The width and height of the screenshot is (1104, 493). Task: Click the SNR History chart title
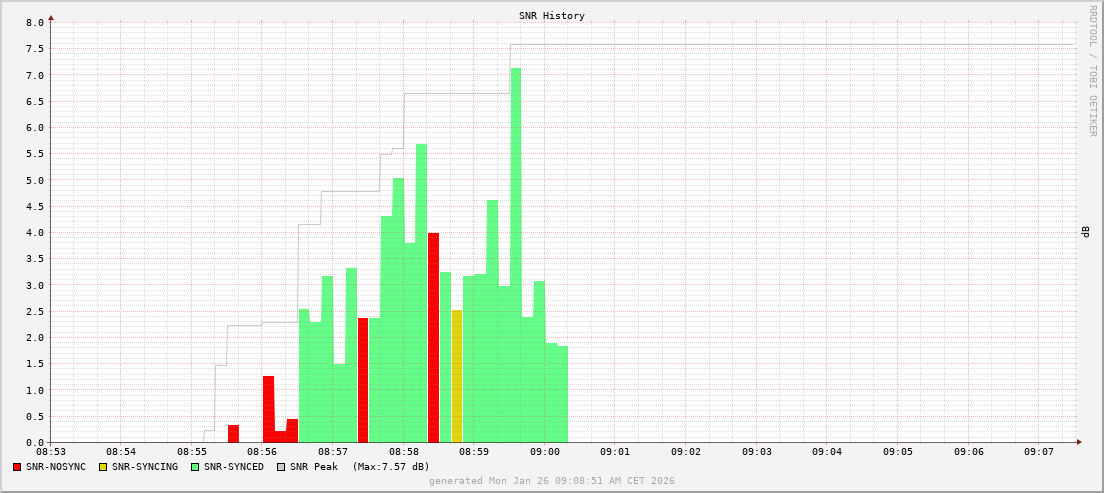(552, 16)
